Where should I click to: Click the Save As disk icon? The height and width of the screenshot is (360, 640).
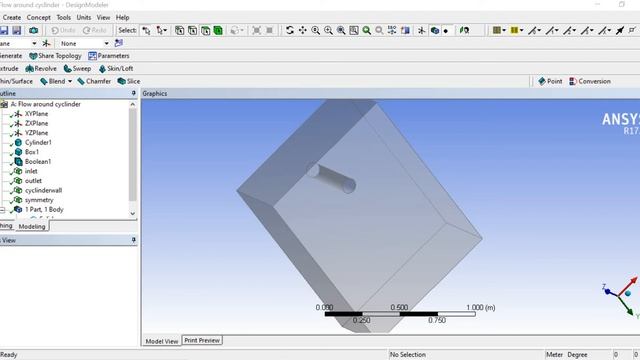pyautogui.click(x=16, y=30)
